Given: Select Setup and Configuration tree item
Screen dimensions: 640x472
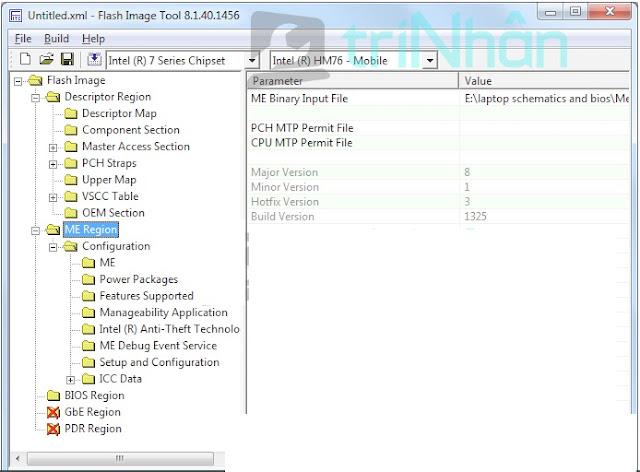Looking at the screenshot, I should click(x=159, y=363).
